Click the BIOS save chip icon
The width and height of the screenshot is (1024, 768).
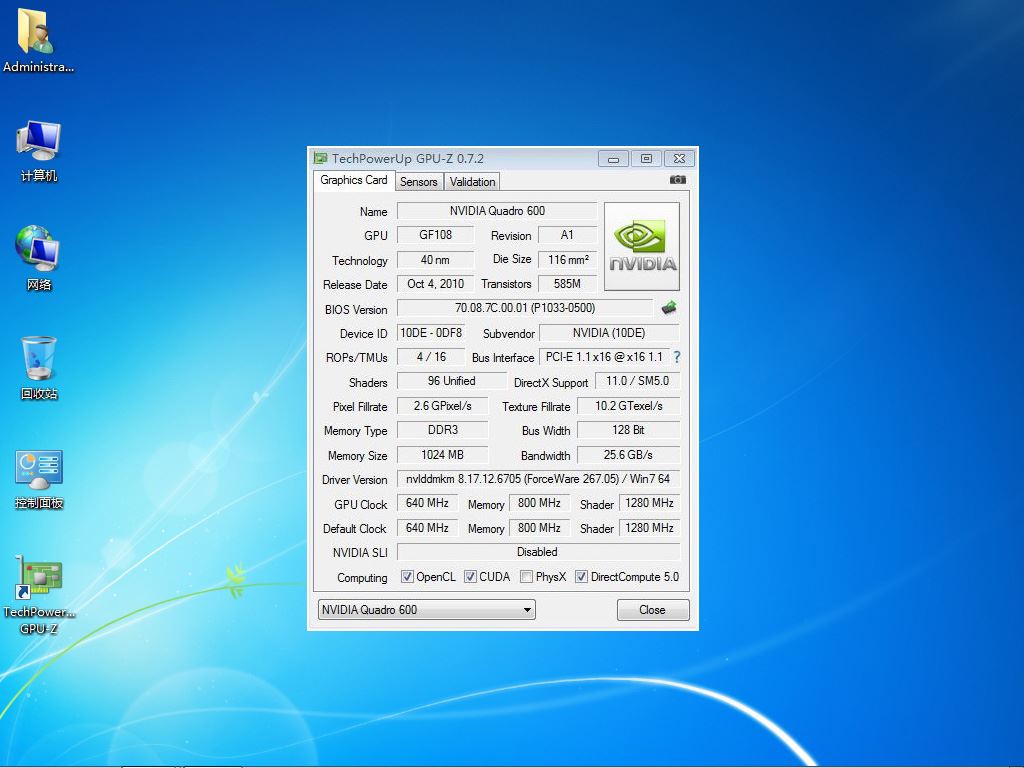pyautogui.click(x=669, y=308)
